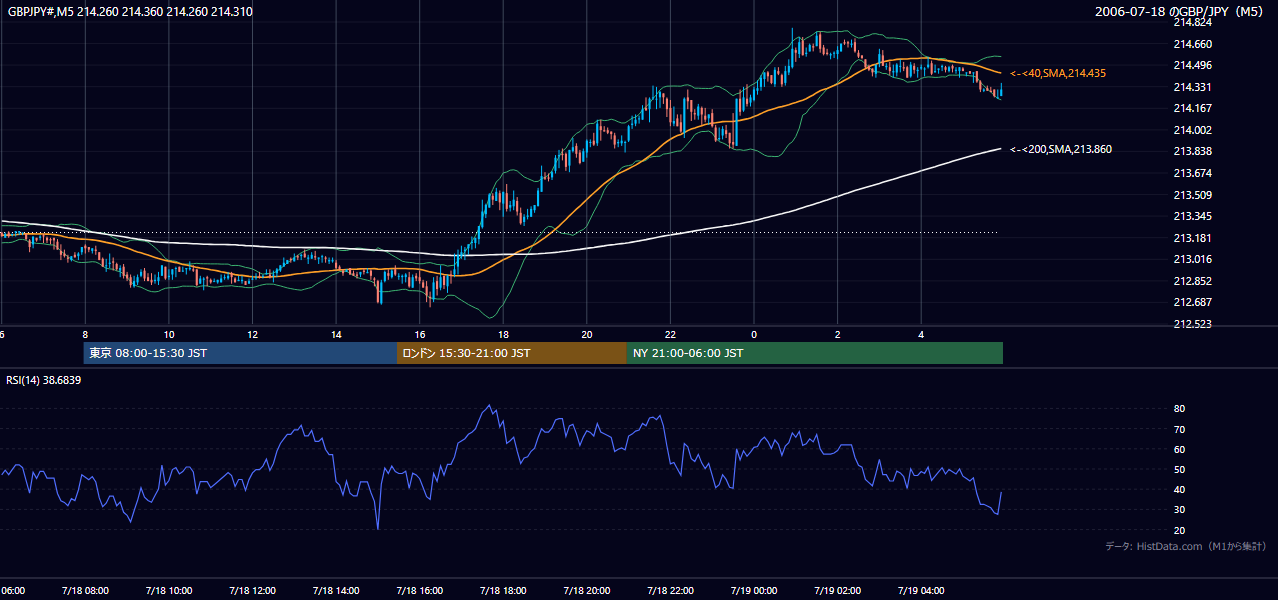Click the RSI scale value 60
This screenshot has height=600, width=1278.
pyautogui.click(x=1179, y=449)
